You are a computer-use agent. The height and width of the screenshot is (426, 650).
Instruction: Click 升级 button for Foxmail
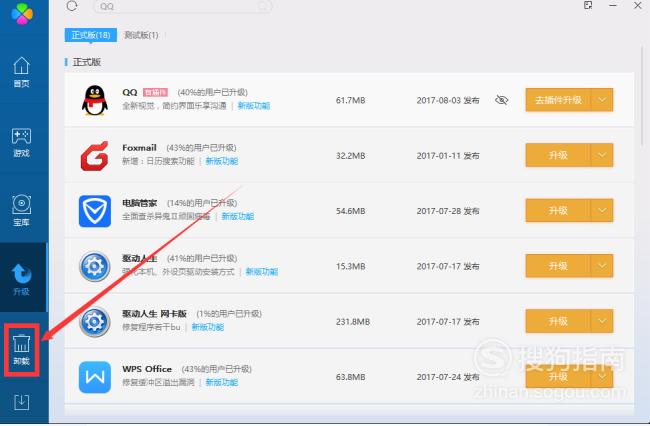[x=558, y=155]
